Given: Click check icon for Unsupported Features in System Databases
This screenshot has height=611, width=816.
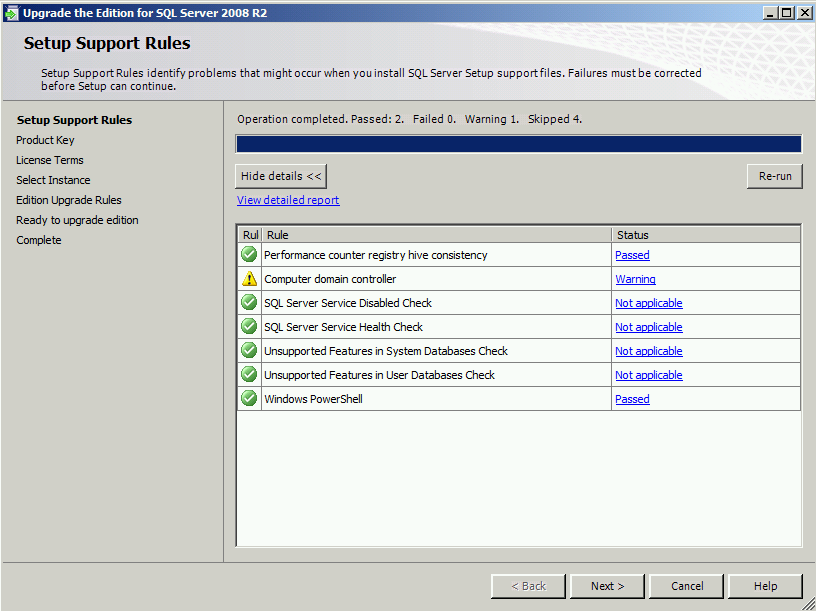Looking at the screenshot, I should click(x=249, y=350).
